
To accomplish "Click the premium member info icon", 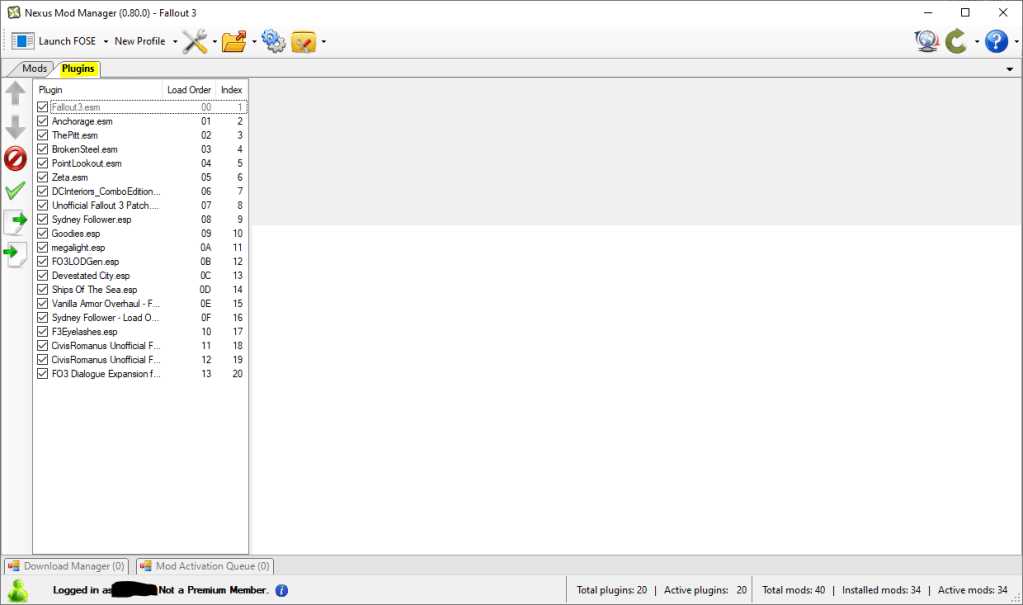I will click(x=282, y=590).
